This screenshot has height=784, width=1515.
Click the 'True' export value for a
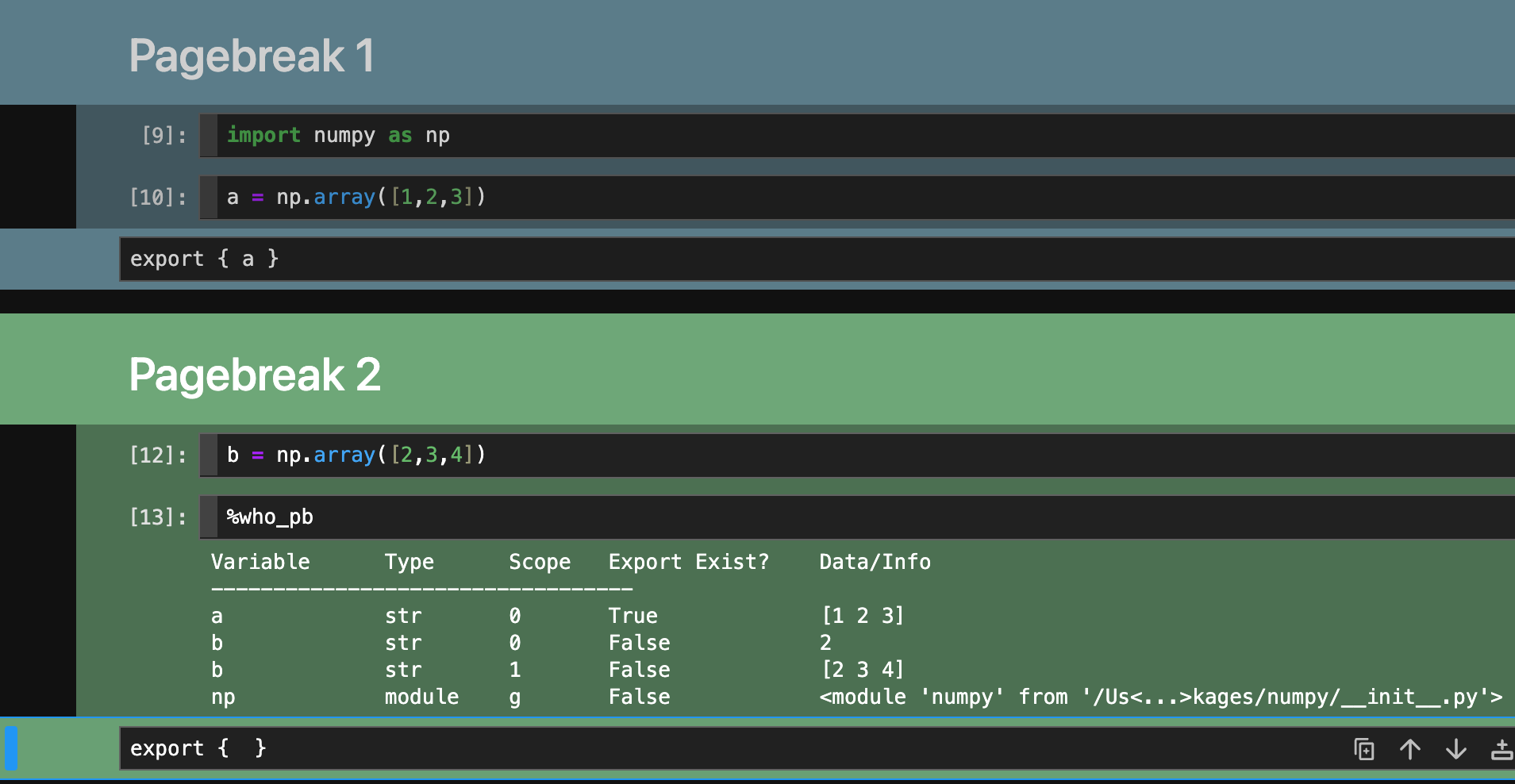click(x=633, y=616)
